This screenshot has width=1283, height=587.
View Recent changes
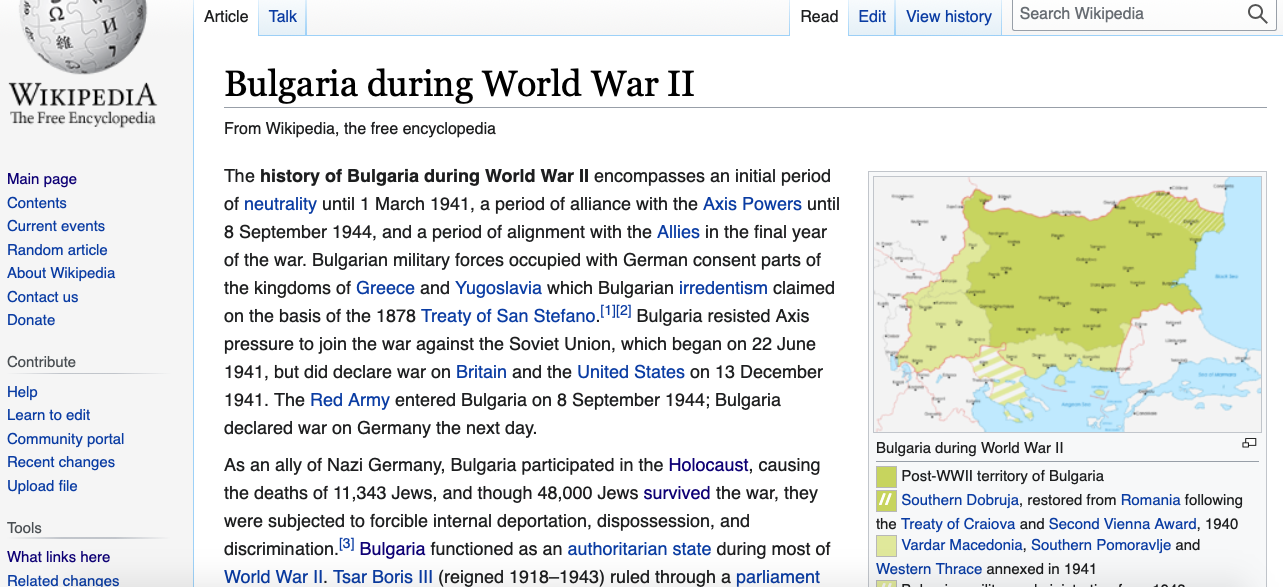(x=61, y=462)
